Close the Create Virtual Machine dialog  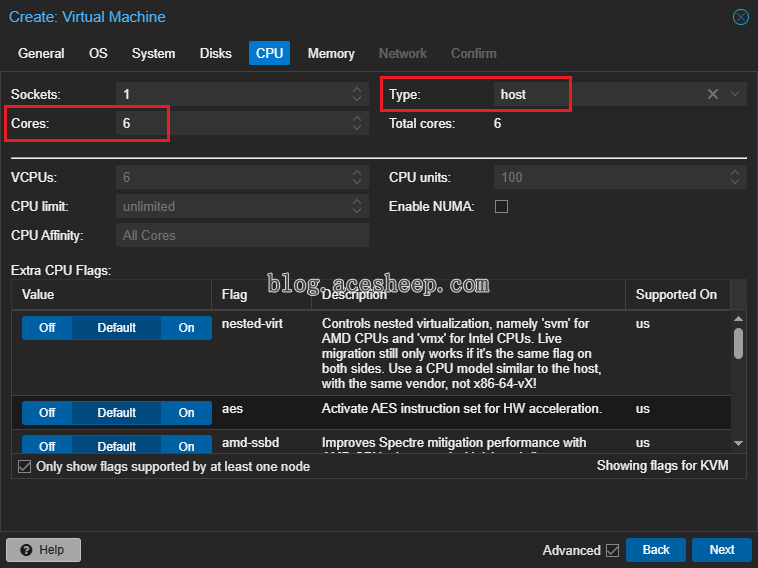coord(740,17)
